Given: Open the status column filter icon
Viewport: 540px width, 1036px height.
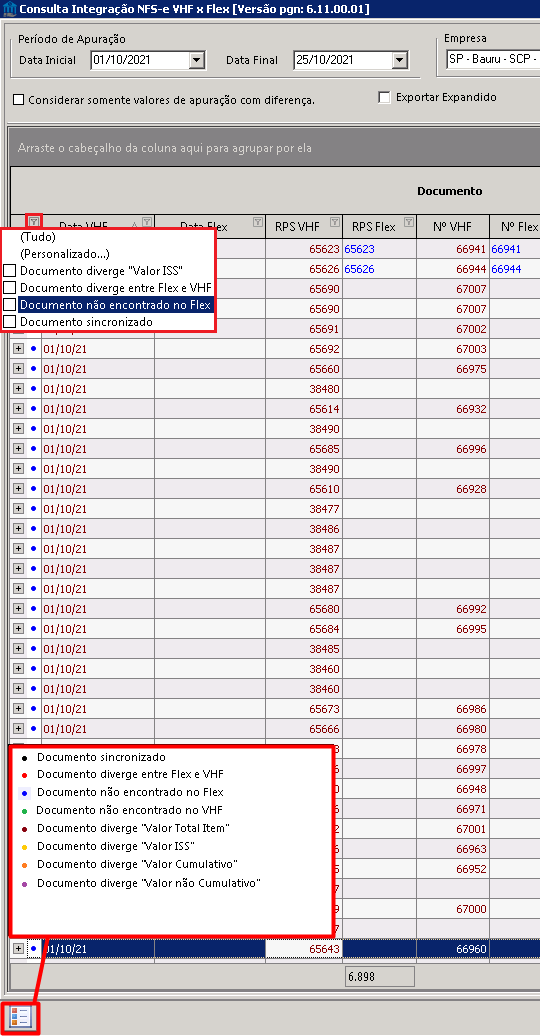Looking at the screenshot, I should (x=34, y=222).
